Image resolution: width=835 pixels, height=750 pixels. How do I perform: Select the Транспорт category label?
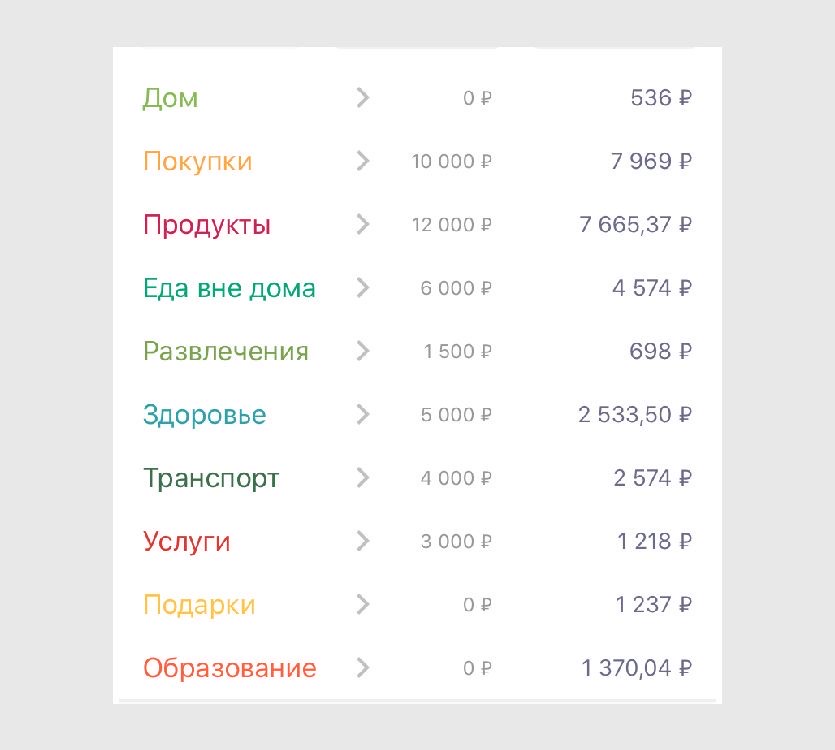(210, 478)
